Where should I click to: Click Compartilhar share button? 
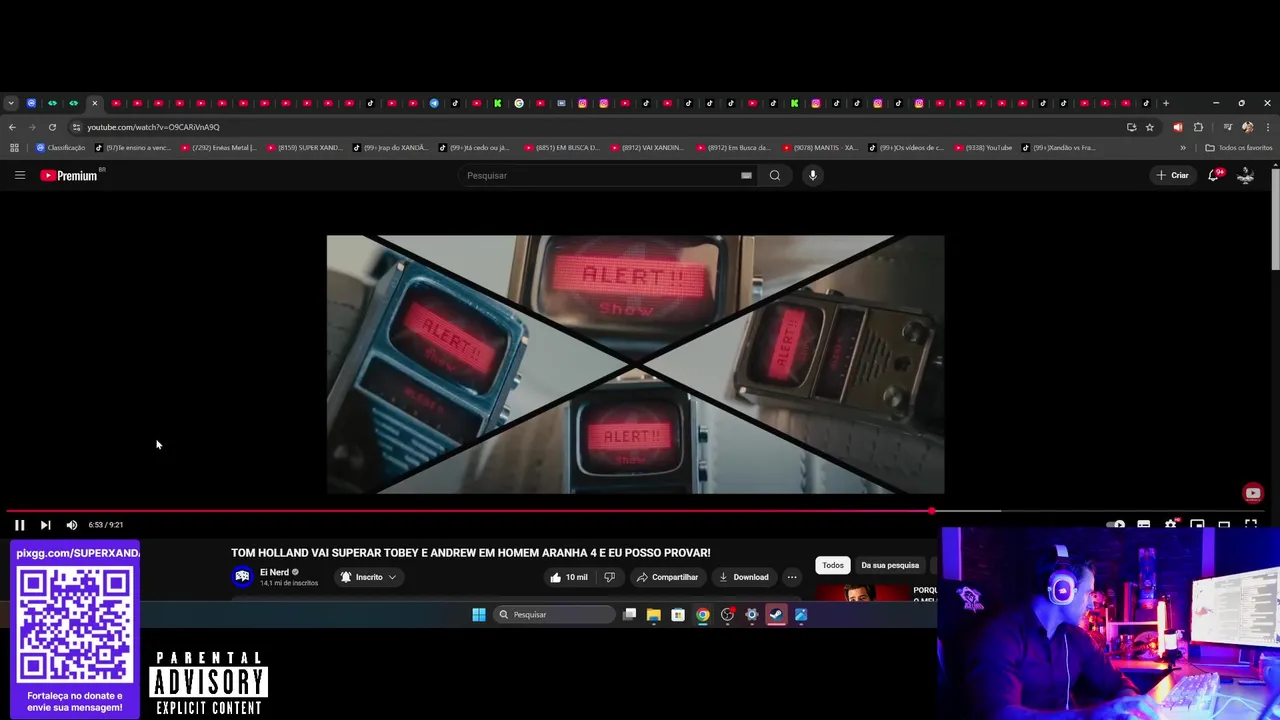click(667, 577)
